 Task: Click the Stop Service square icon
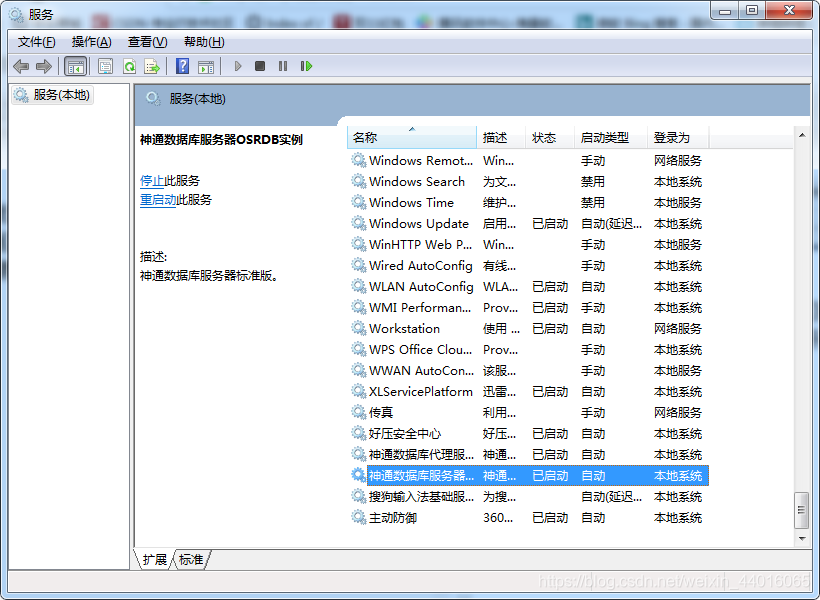(x=260, y=66)
